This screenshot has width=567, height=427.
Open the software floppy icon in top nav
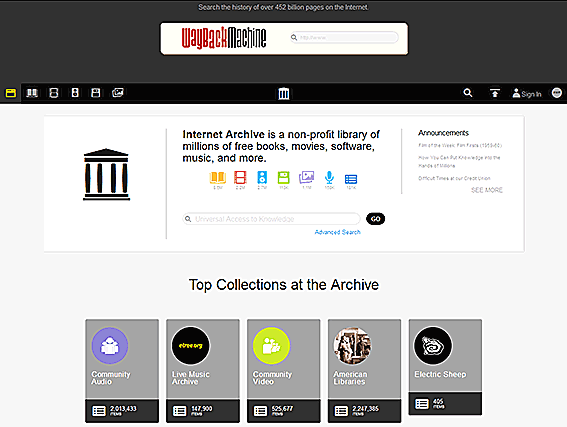96,93
